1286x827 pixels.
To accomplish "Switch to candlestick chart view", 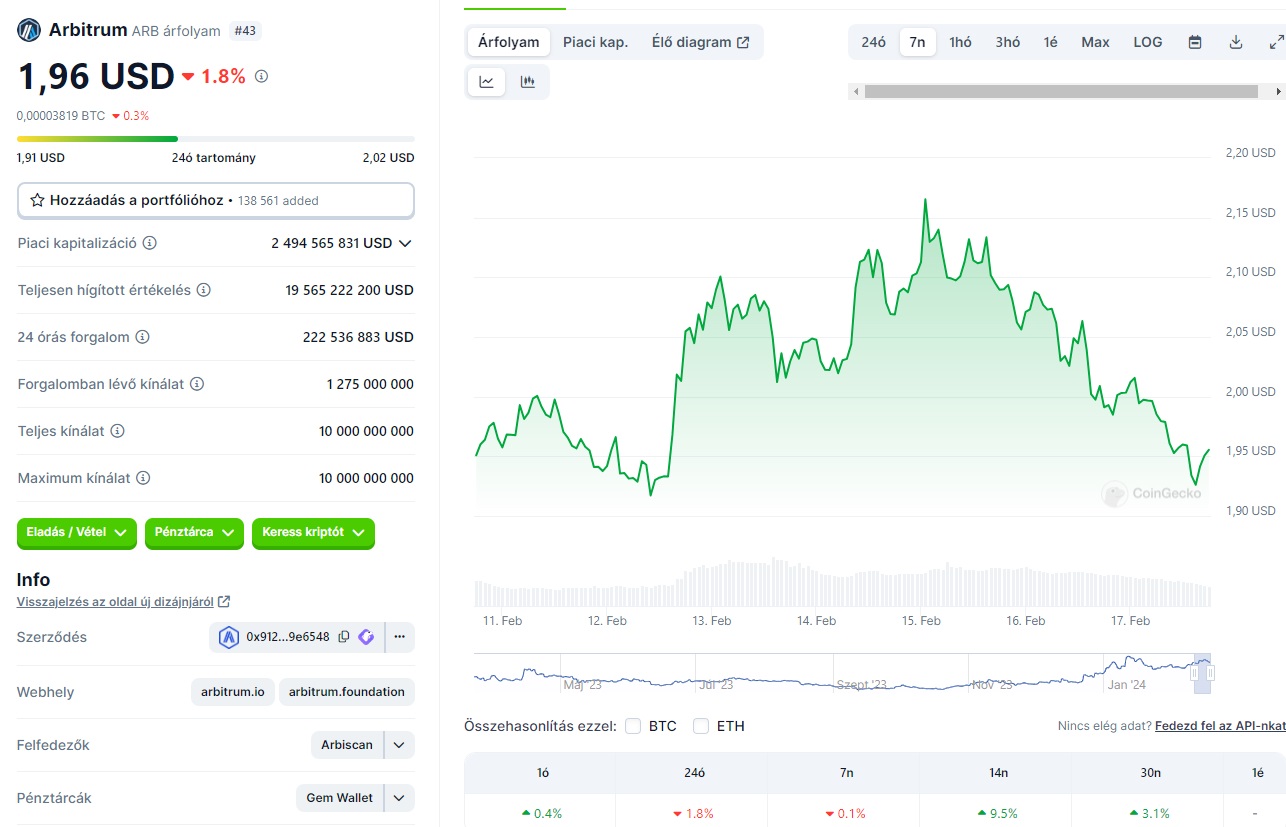I will (528, 82).
